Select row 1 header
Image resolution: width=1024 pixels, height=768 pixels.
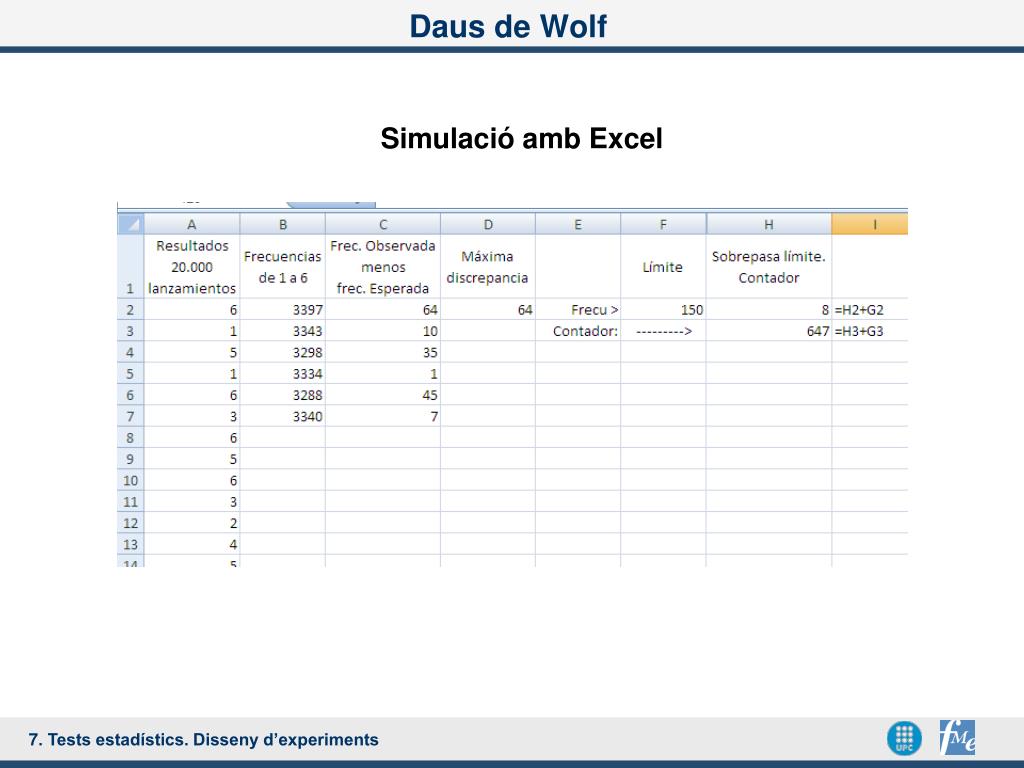(x=131, y=267)
